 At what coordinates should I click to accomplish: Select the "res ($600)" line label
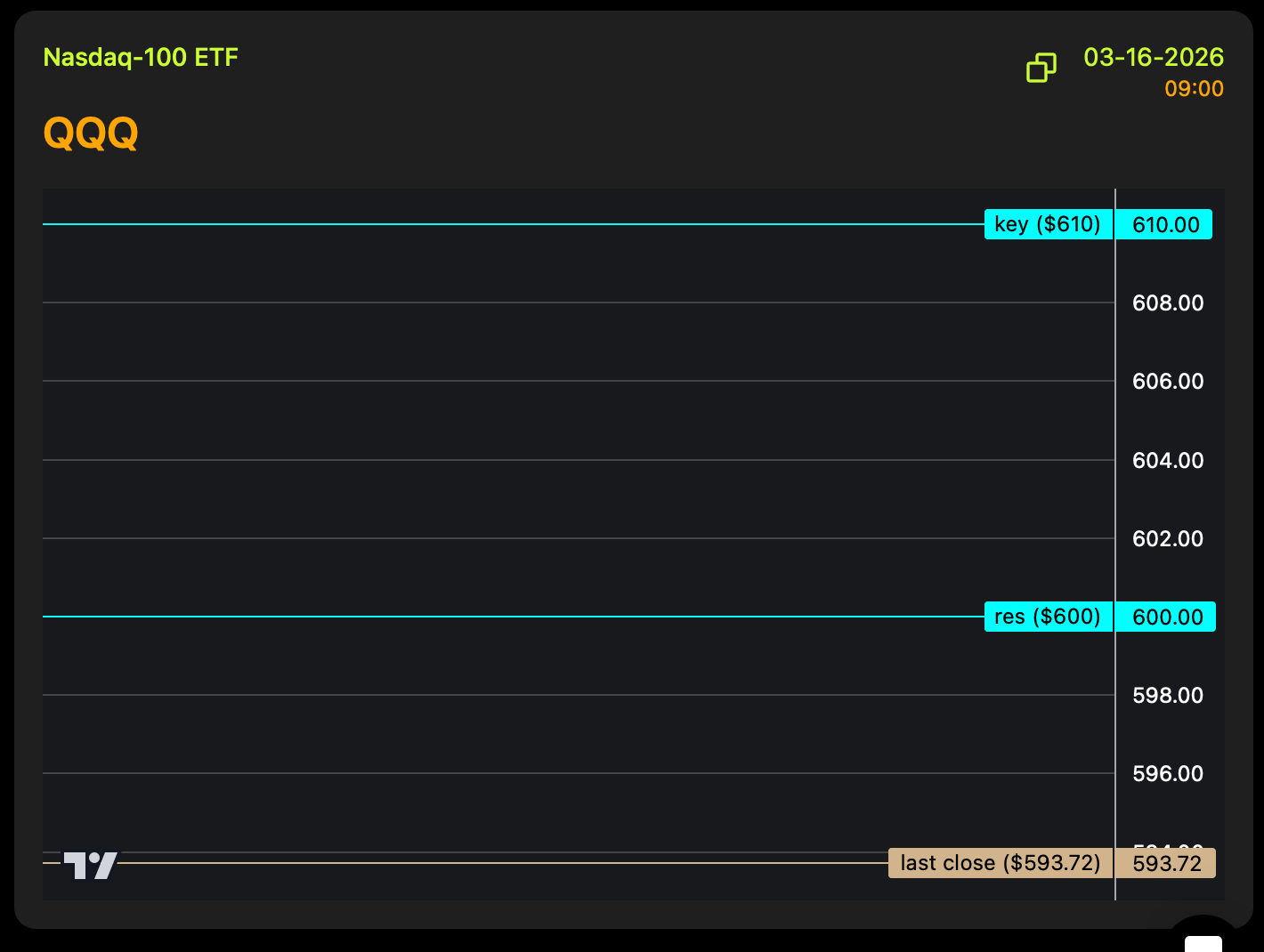[x=1048, y=617]
